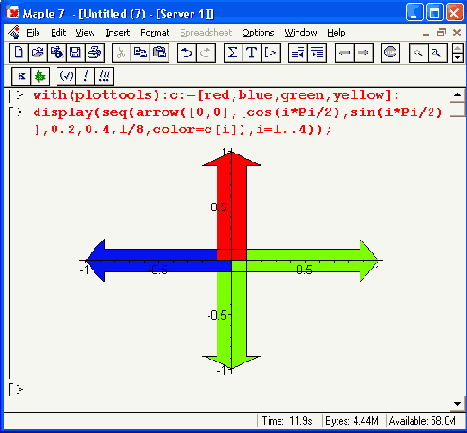467x433 pixels.
Task: Click the Maple 7 title bar icon
Action: click(x=13, y=13)
